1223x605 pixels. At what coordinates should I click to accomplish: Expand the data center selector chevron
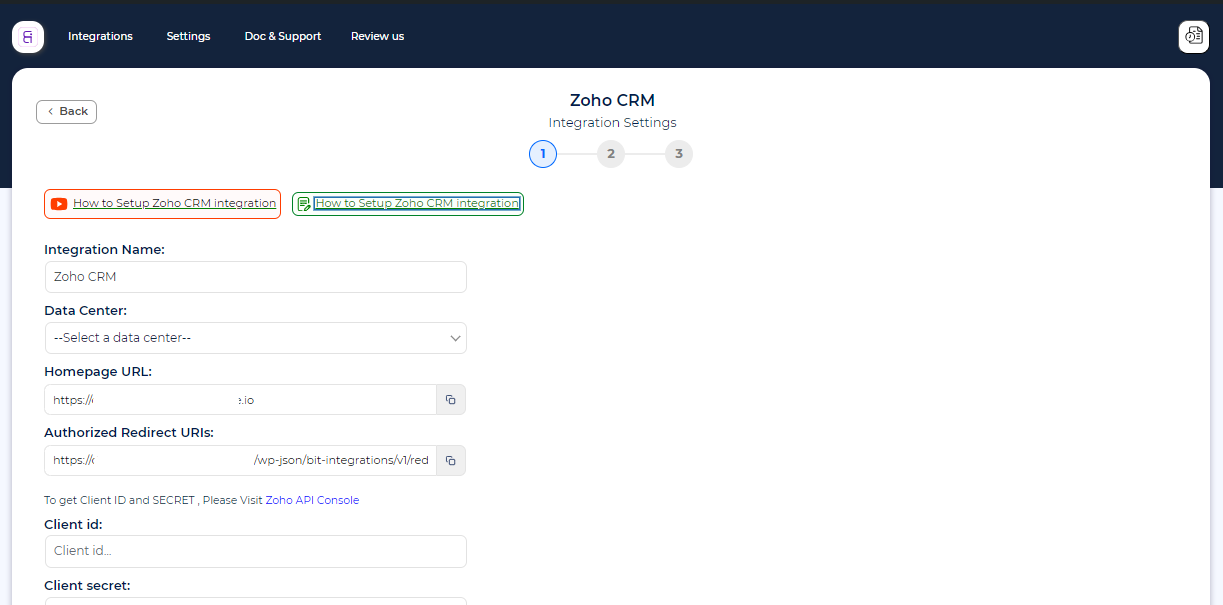[455, 338]
